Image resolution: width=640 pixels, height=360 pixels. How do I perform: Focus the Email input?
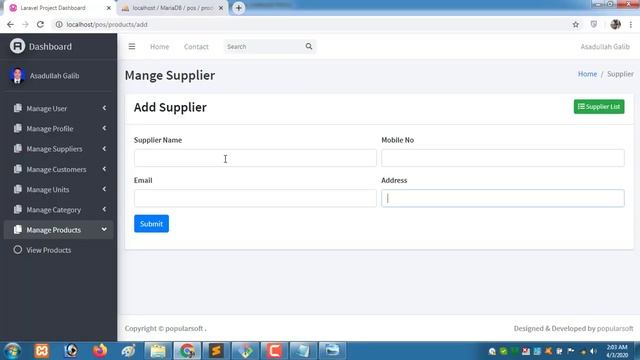coord(255,198)
